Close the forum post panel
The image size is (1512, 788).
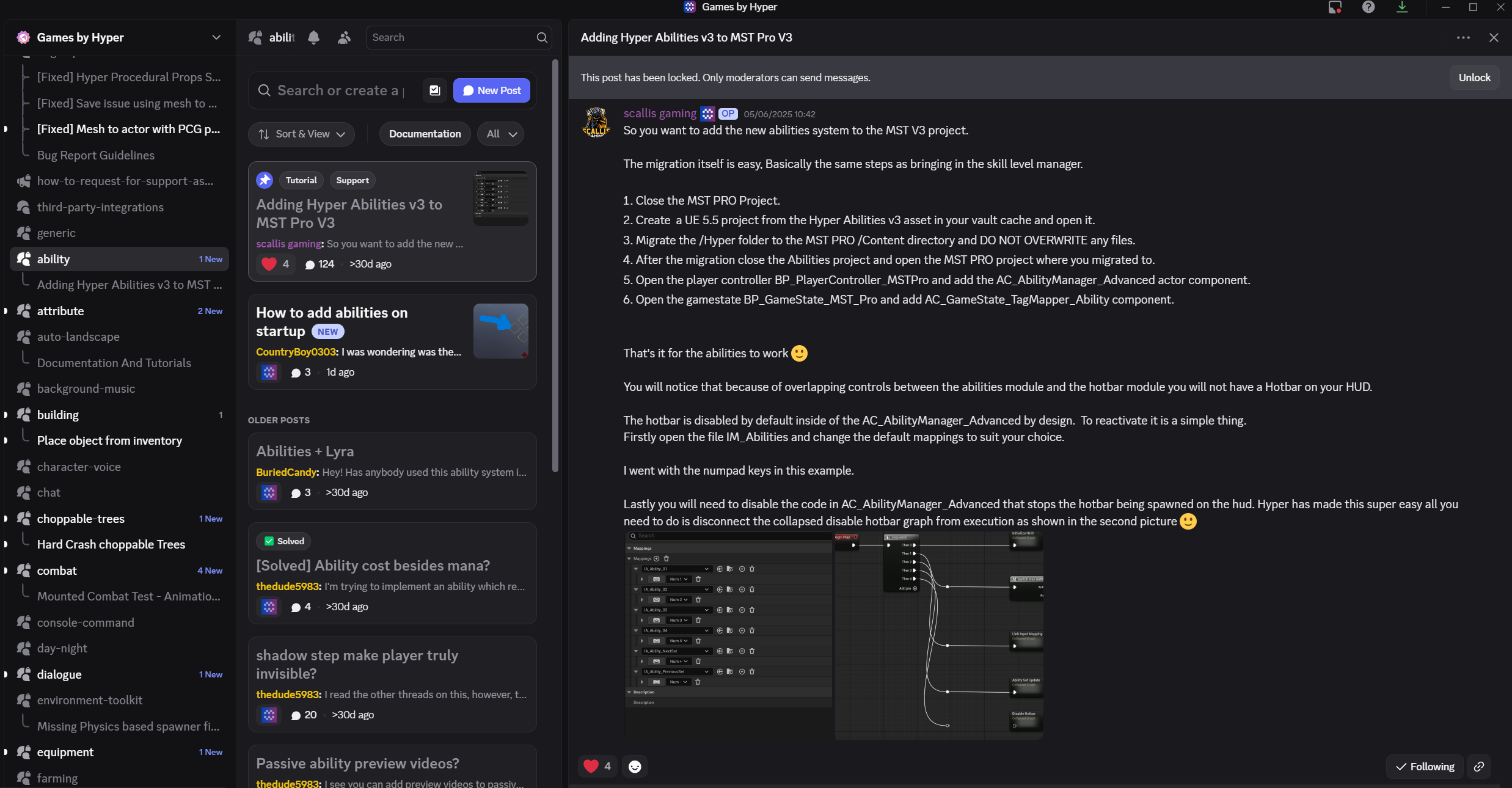tap(1494, 38)
